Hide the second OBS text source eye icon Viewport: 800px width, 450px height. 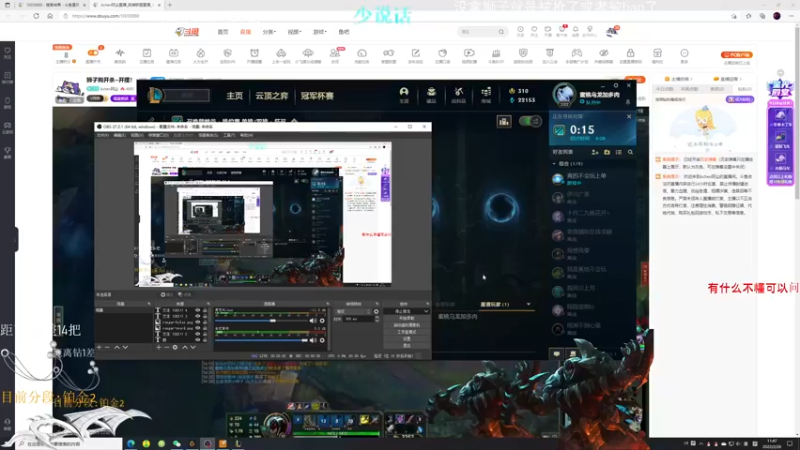[197, 316]
